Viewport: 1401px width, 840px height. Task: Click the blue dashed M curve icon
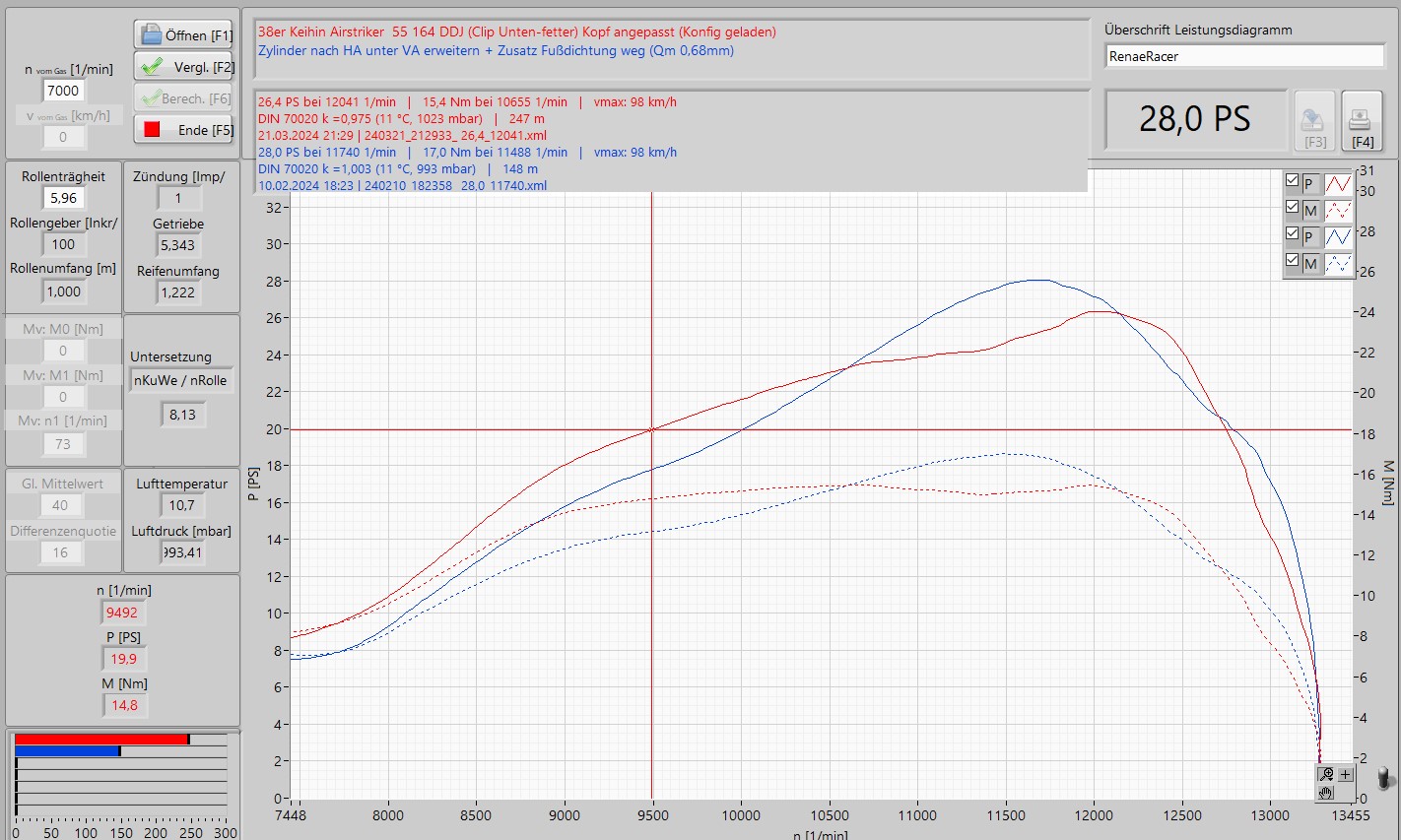pyautogui.click(x=1338, y=263)
